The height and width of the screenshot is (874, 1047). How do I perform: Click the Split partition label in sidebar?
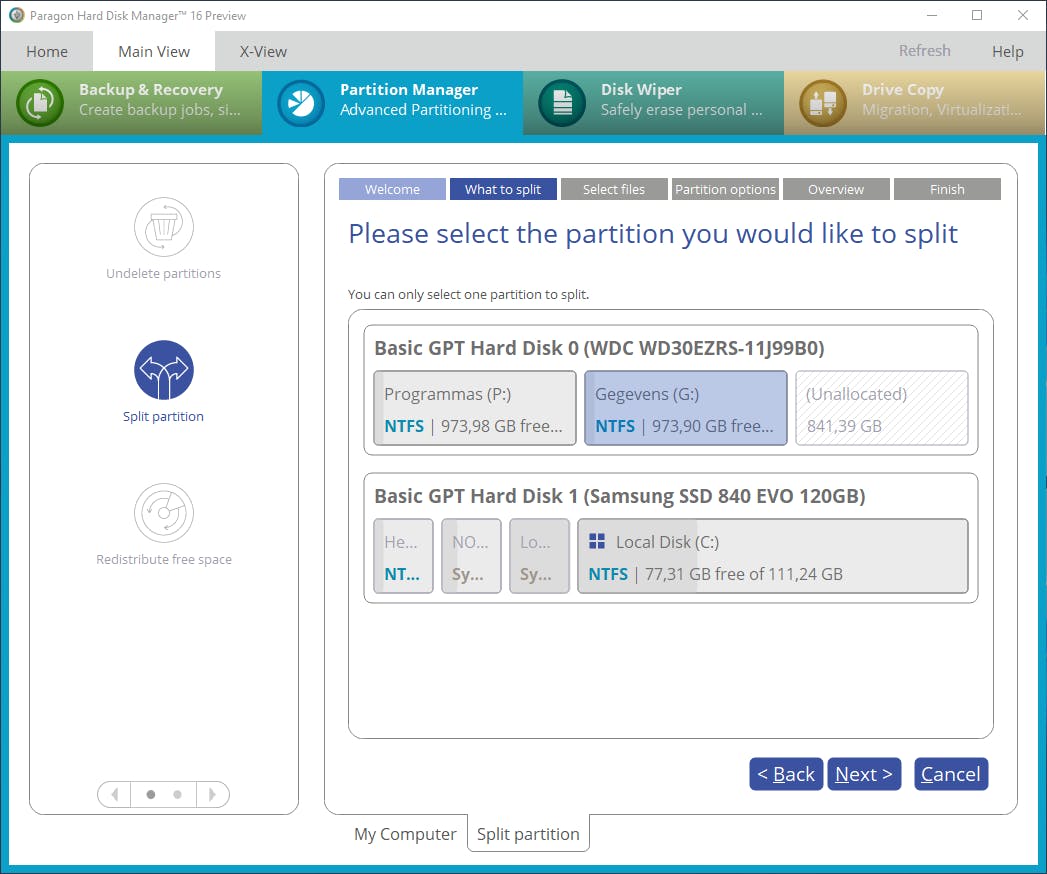[164, 416]
